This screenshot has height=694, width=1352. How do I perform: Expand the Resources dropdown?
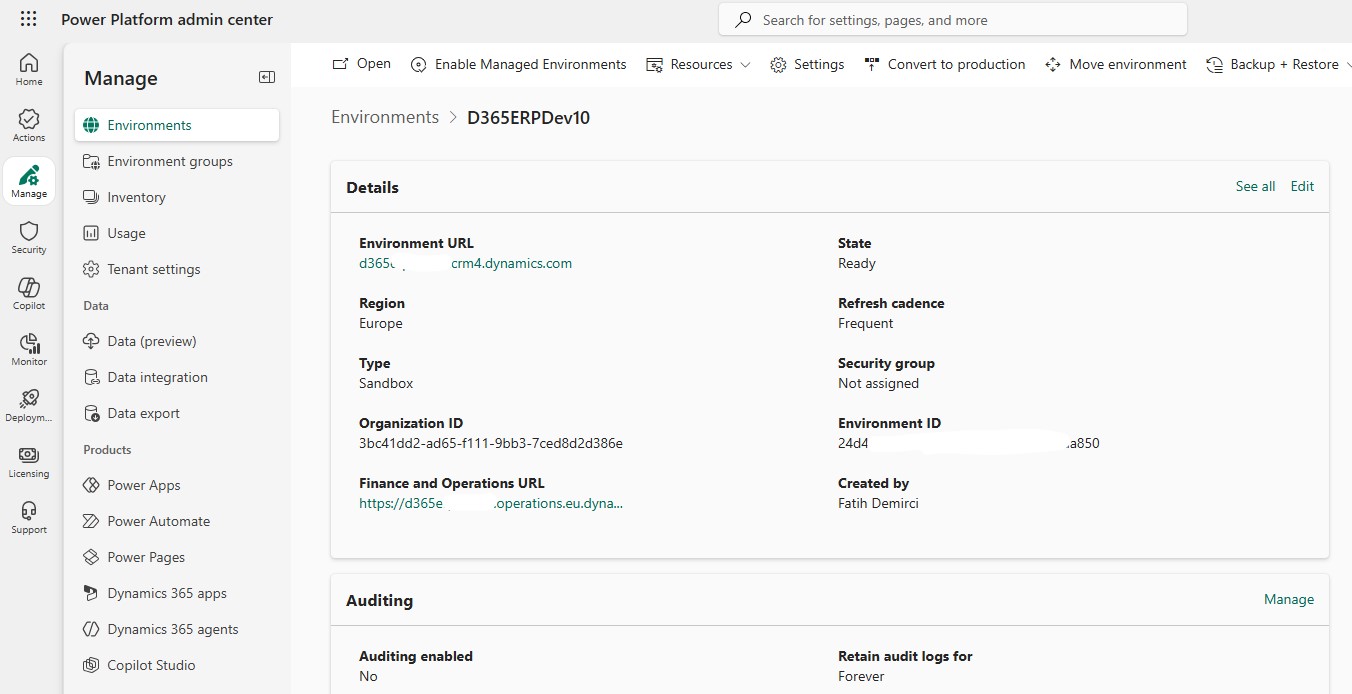tap(698, 64)
